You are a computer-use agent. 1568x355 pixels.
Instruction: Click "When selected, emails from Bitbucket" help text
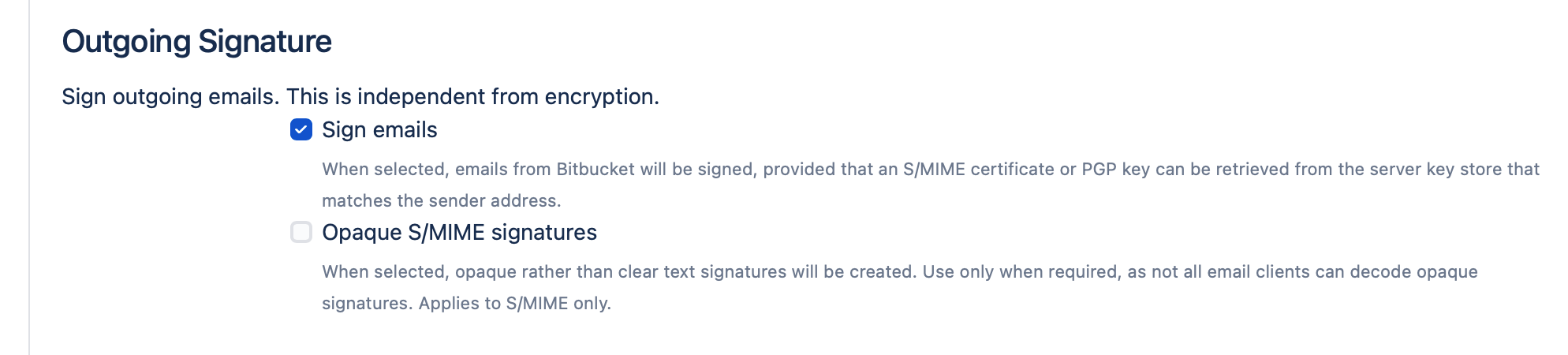pos(437,170)
